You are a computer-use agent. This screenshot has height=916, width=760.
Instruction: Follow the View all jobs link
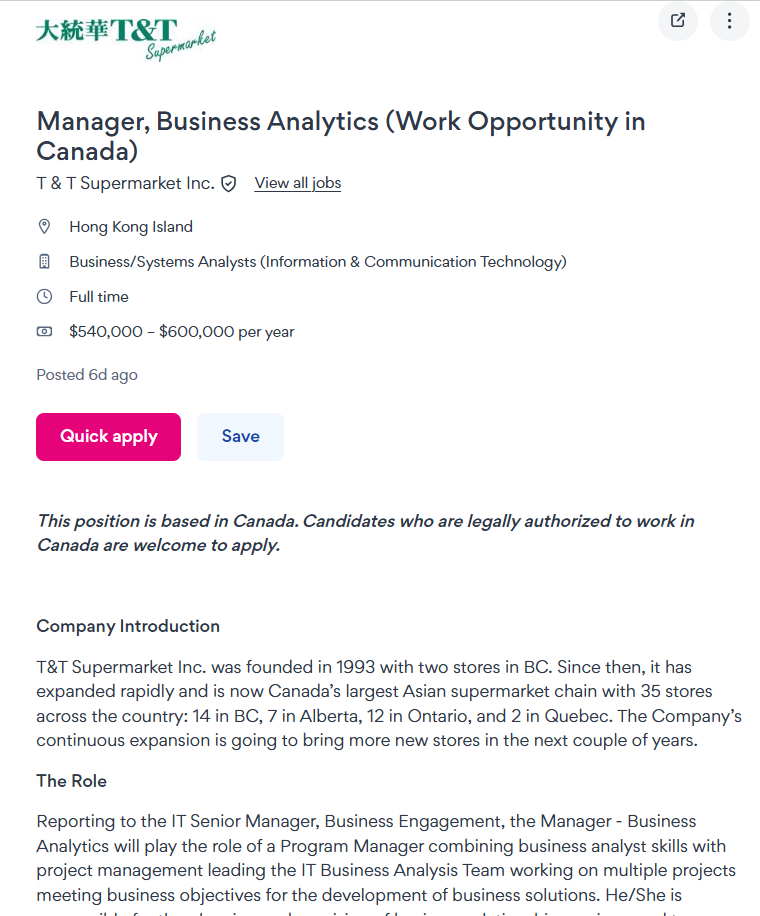pyautogui.click(x=298, y=183)
